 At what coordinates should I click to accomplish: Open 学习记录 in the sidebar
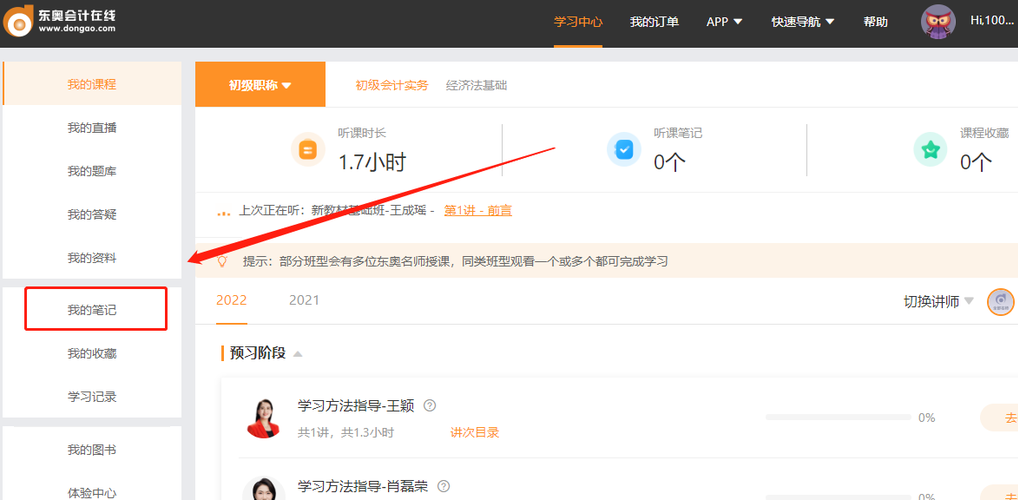(92, 396)
